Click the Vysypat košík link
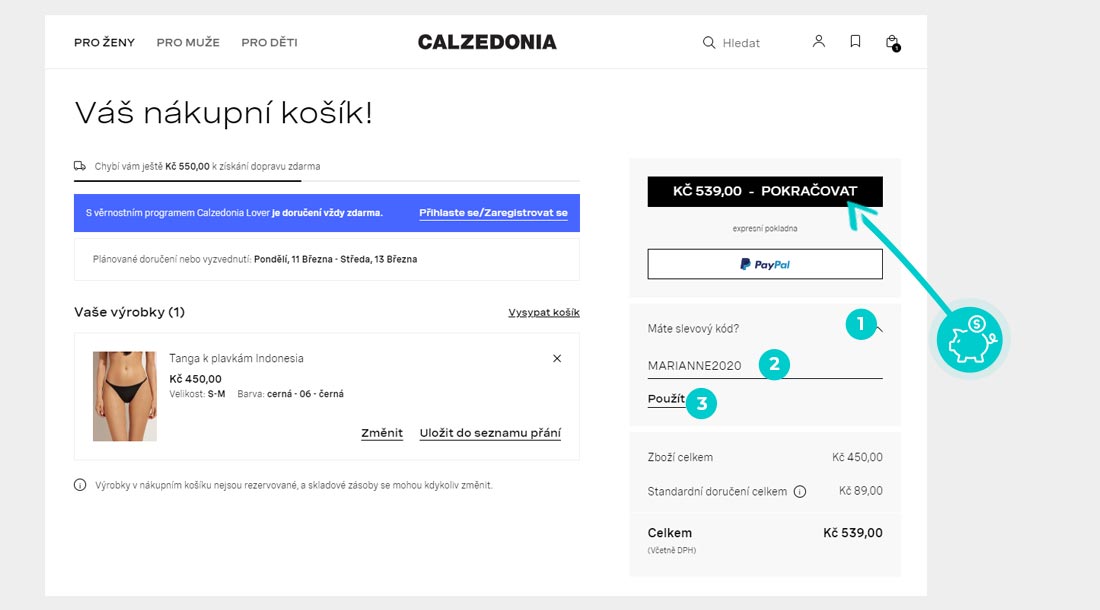Screen dimensions: 1100x610 544,312
